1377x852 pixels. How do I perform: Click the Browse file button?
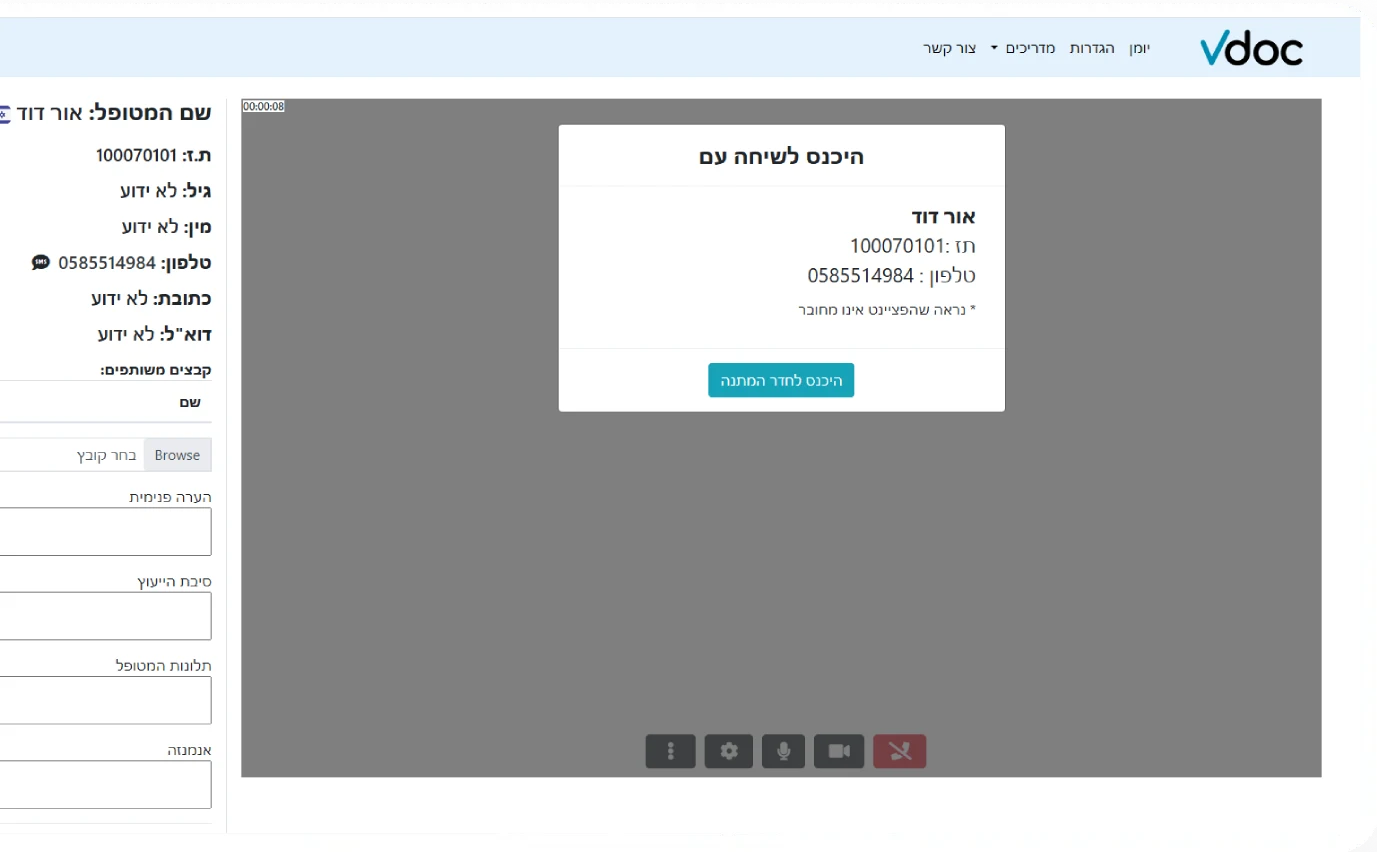point(178,455)
